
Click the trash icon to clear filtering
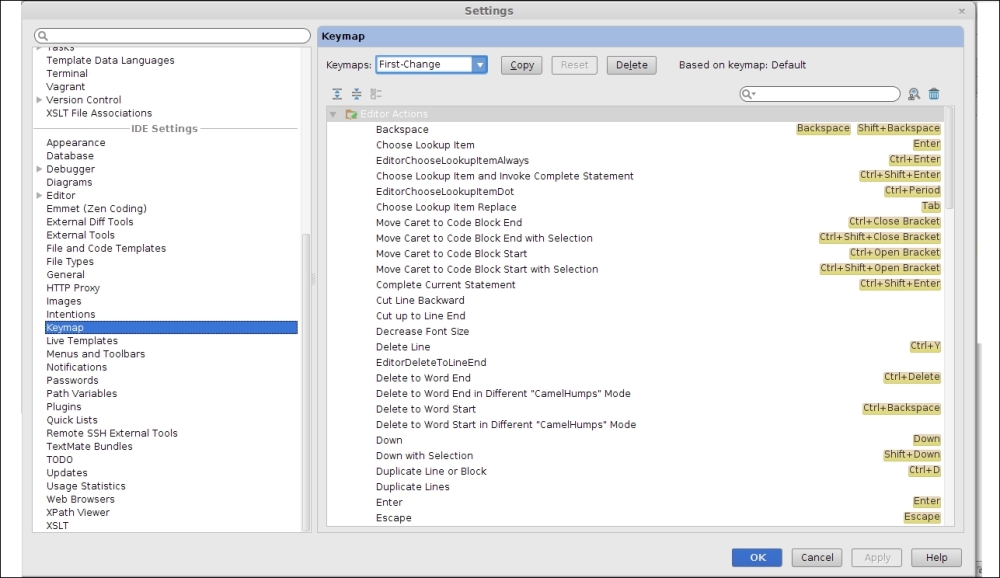click(x=934, y=94)
